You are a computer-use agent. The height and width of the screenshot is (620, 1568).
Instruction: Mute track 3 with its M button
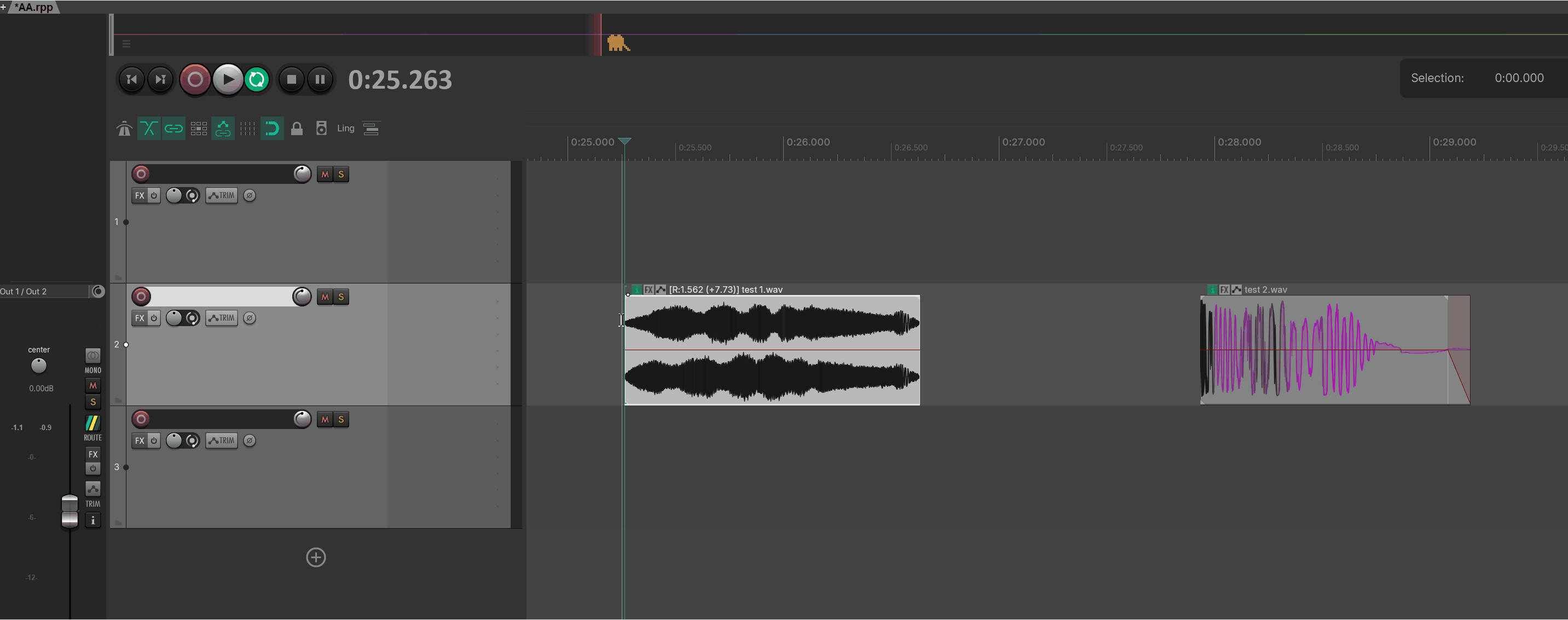[325, 419]
